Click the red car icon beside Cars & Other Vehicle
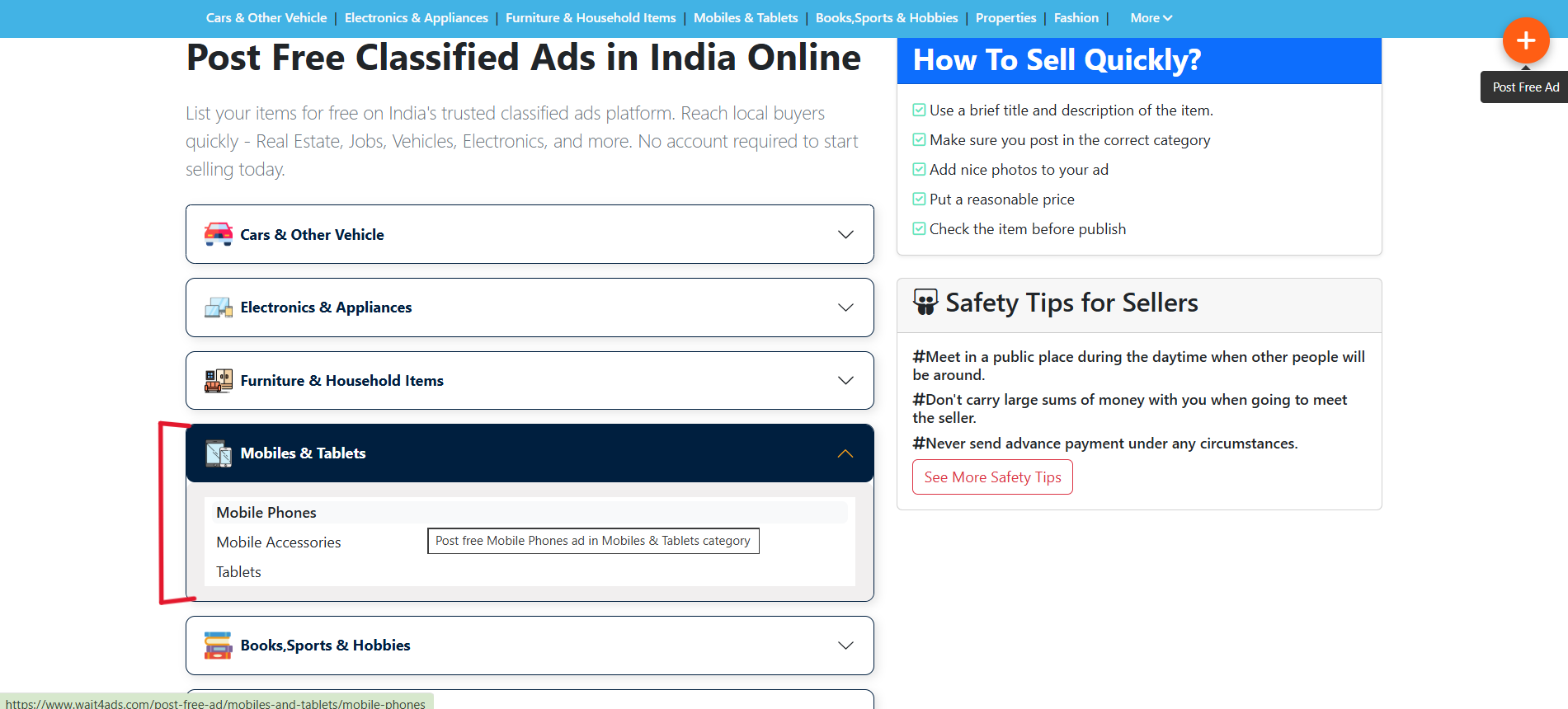The width and height of the screenshot is (1568, 709). [219, 234]
